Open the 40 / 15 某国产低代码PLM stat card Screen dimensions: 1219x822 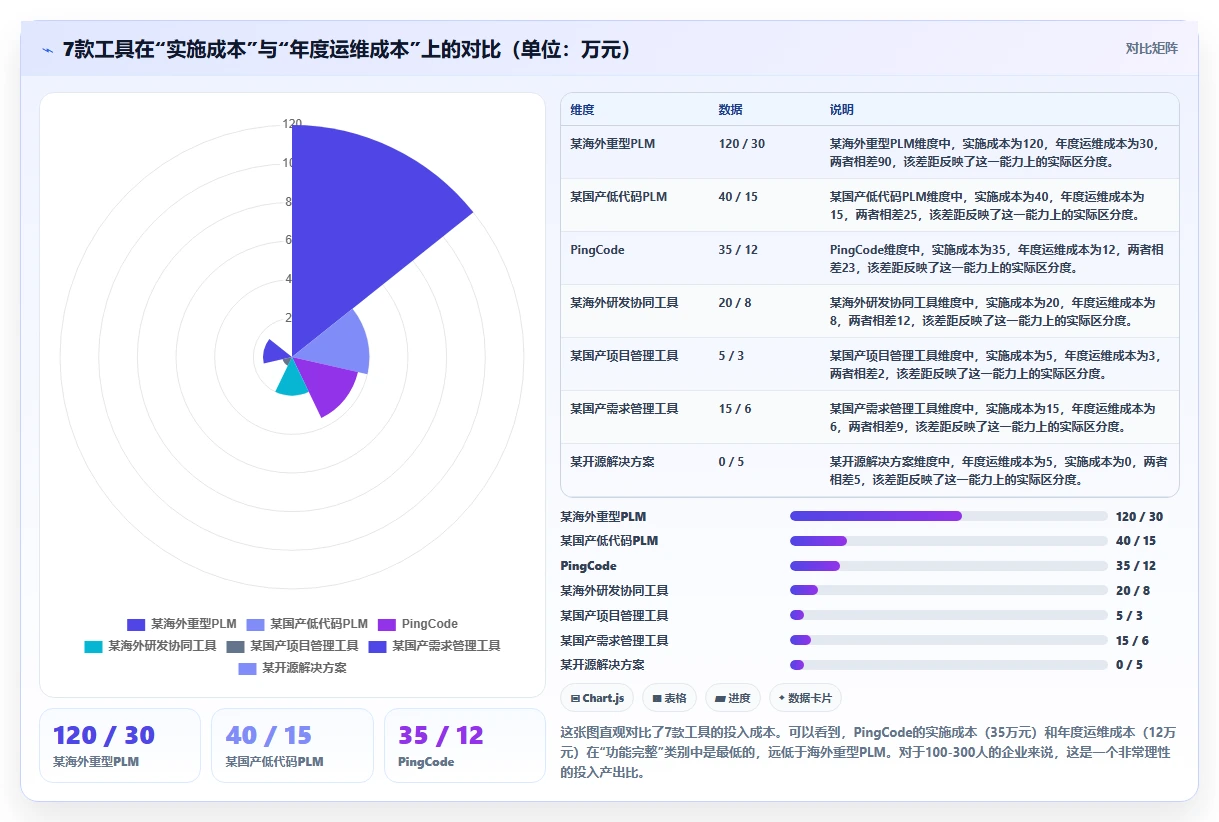[292, 745]
